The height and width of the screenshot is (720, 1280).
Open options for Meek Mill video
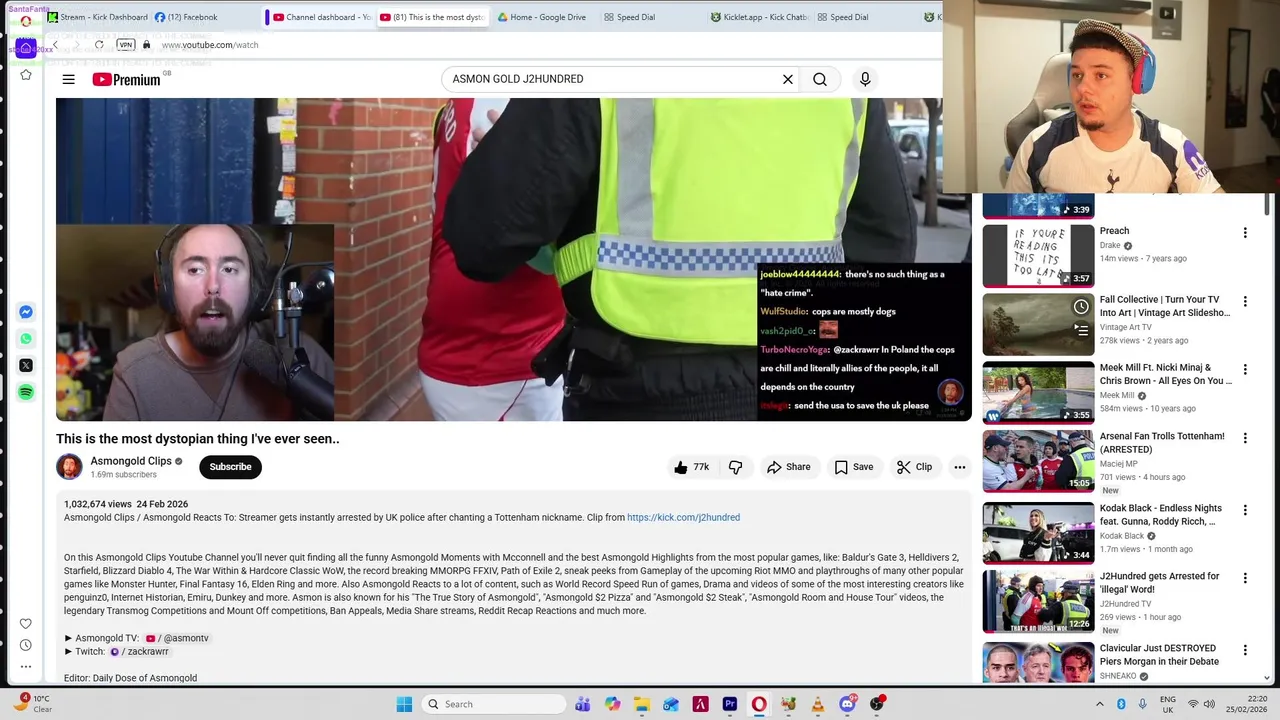point(1245,369)
